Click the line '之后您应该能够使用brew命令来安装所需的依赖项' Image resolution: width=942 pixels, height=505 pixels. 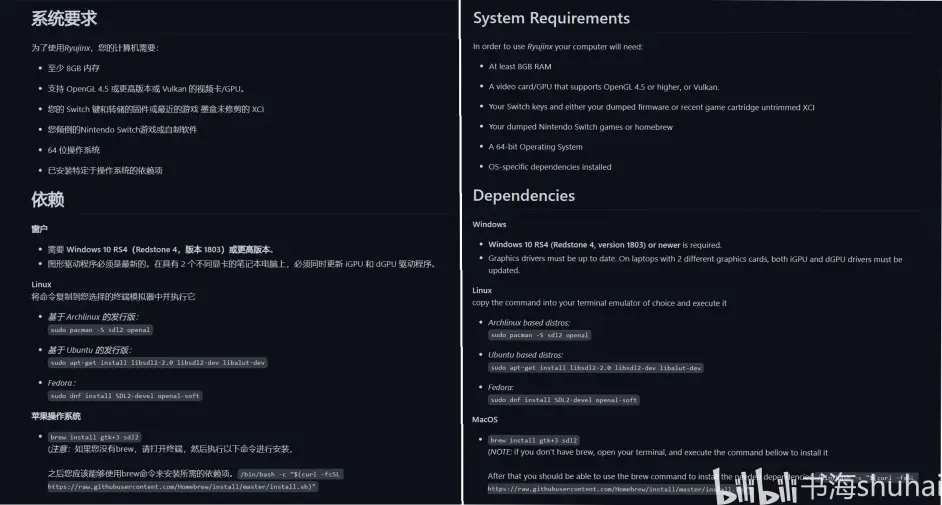click(140, 474)
